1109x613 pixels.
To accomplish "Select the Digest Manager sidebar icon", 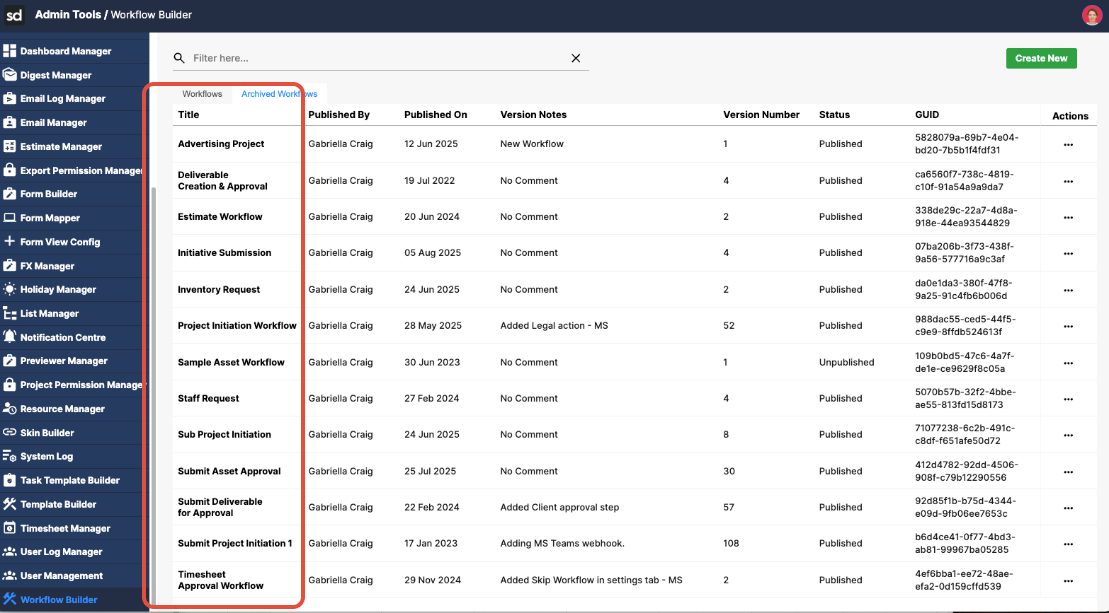I will (x=9, y=74).
